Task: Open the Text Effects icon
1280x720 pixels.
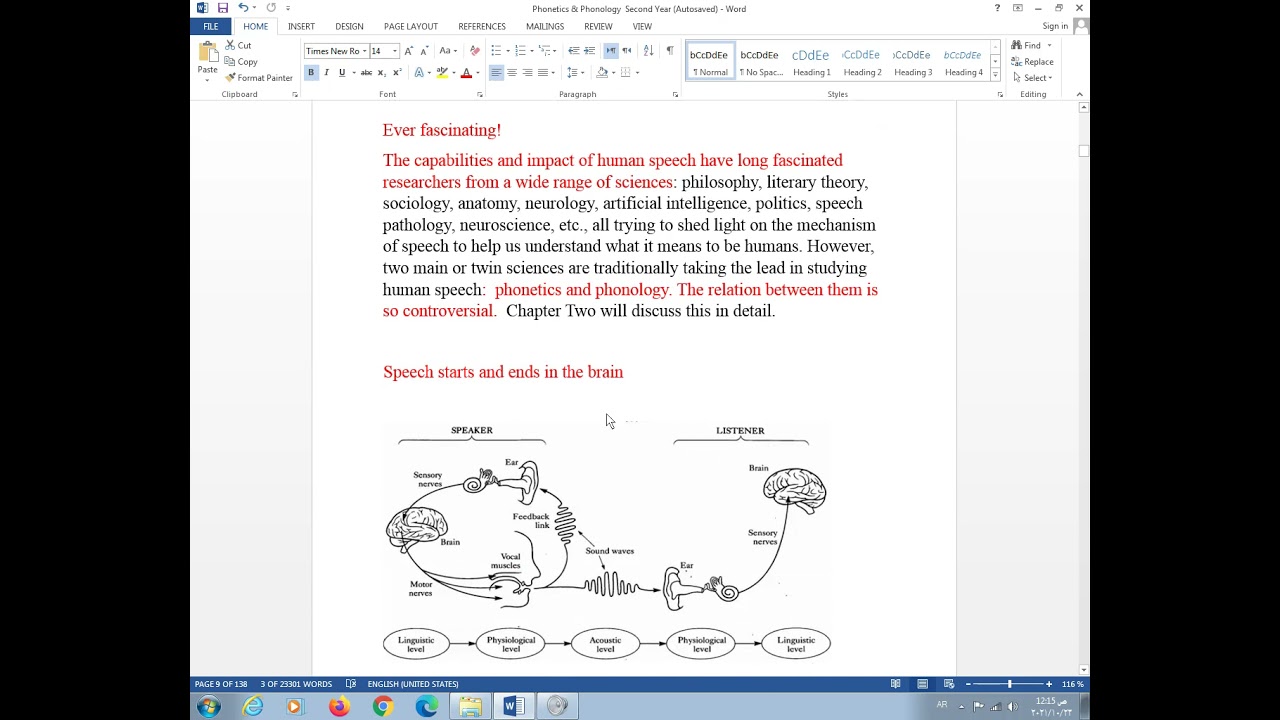Action: pyautogui.click(x=420, y=72)
